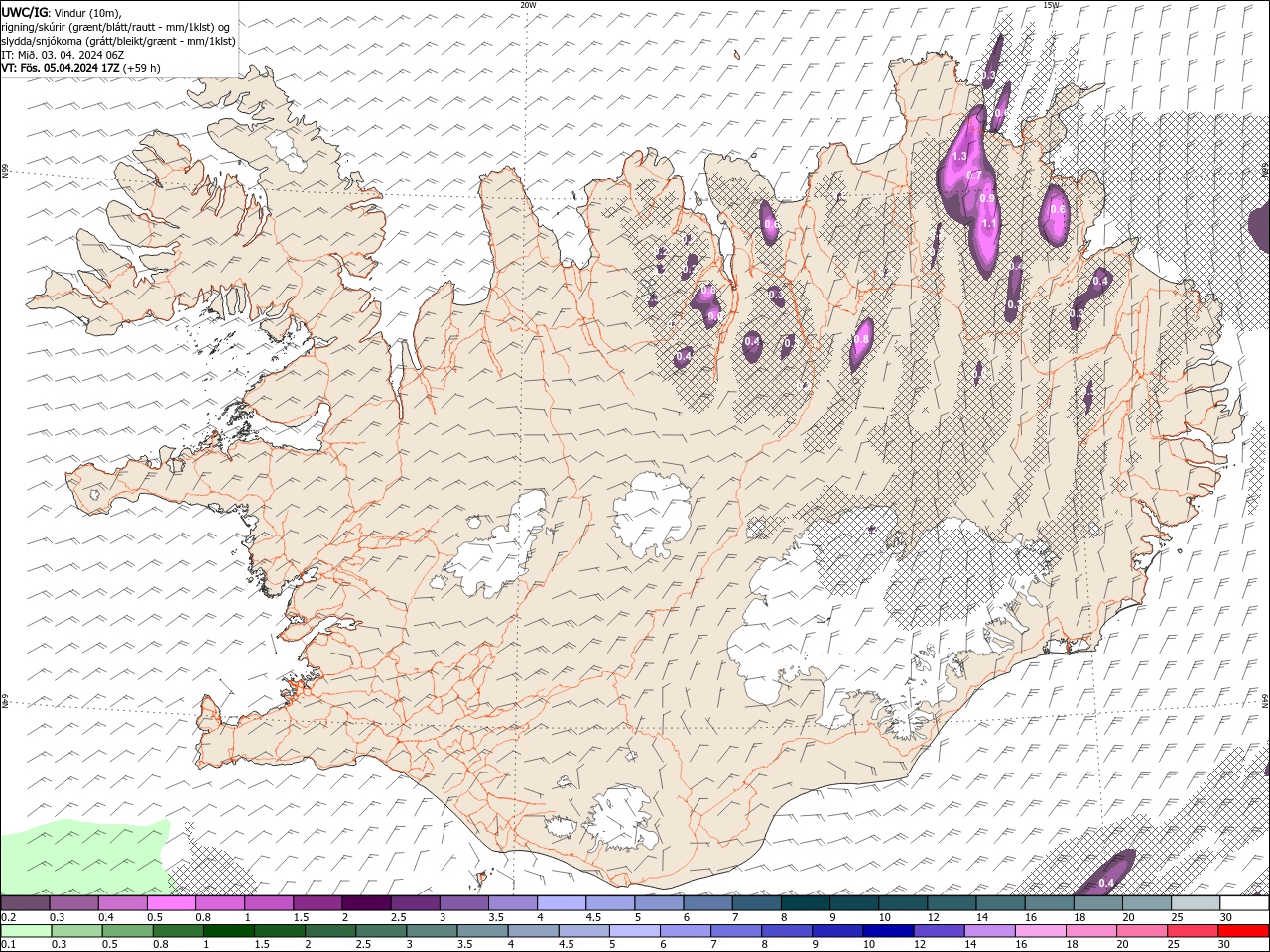Image resolution: width=1270 pixels, height=952 pixels.
Task: Click the light grey 25 swatch in the sleet/snow legend
Action: 1195,903
